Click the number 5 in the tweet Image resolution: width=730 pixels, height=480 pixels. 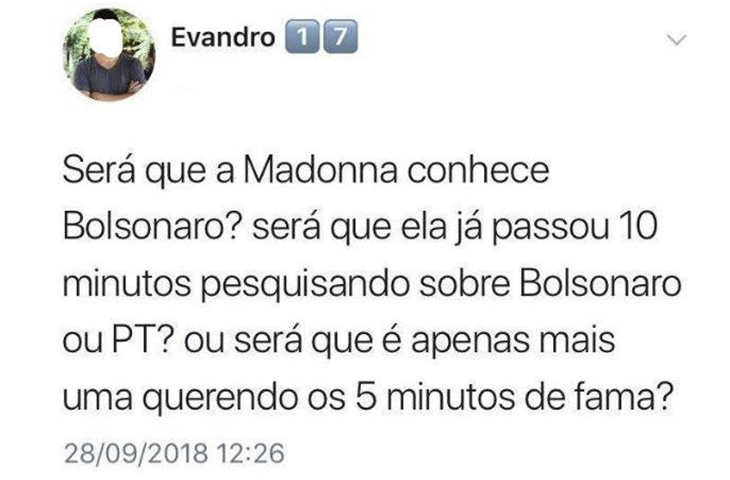pyautogui.click(x=365, y=397)
